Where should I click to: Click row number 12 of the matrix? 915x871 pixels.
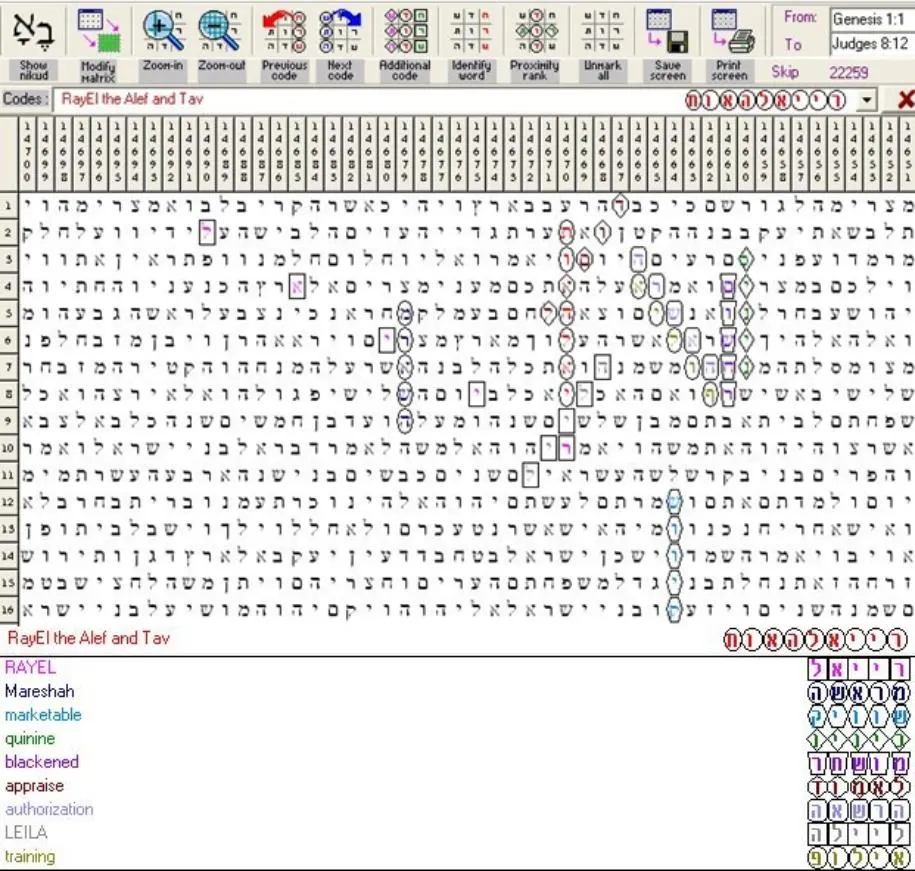coord(9,502)
